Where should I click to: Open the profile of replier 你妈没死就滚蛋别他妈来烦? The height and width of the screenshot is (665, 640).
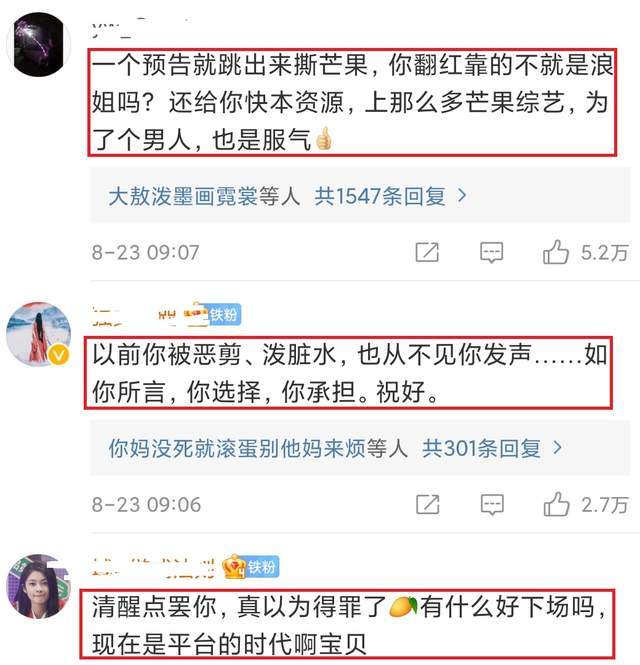(x=237, y=449)
